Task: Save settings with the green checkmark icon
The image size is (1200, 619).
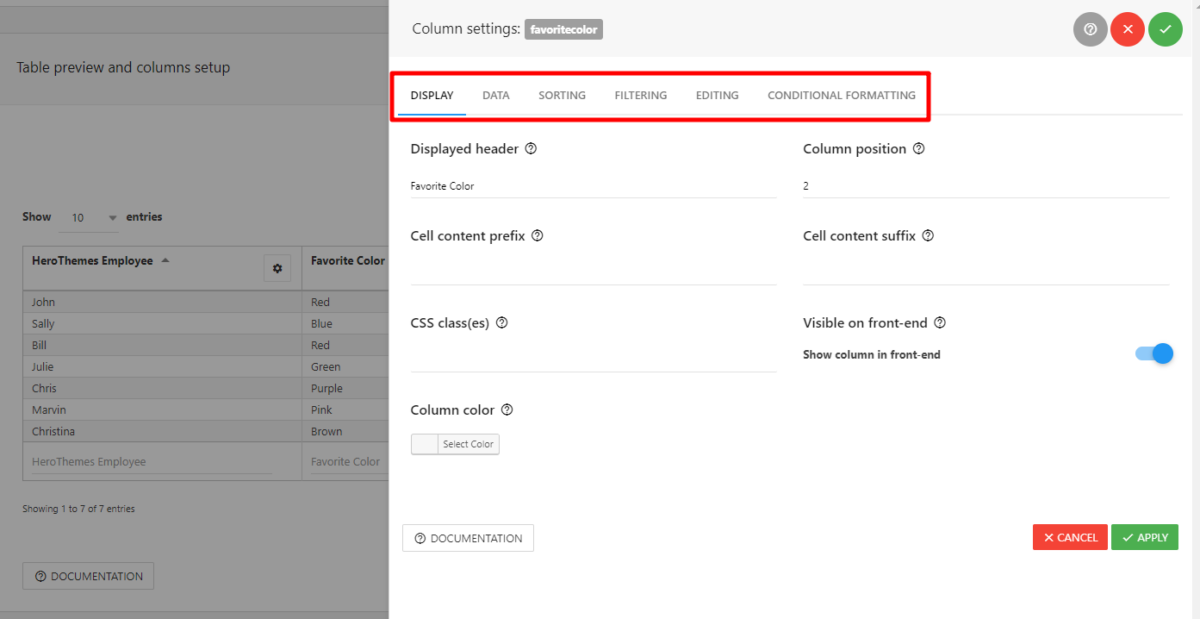Action: pyautogui.click(x=1165, y=29)
